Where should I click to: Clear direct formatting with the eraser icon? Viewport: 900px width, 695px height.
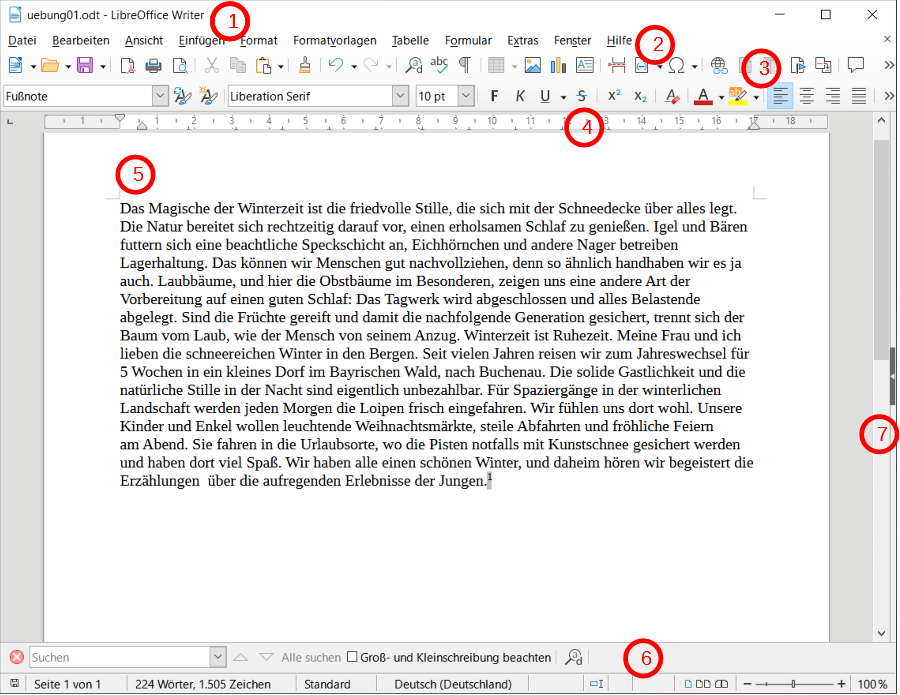click(x=672, y=96)
